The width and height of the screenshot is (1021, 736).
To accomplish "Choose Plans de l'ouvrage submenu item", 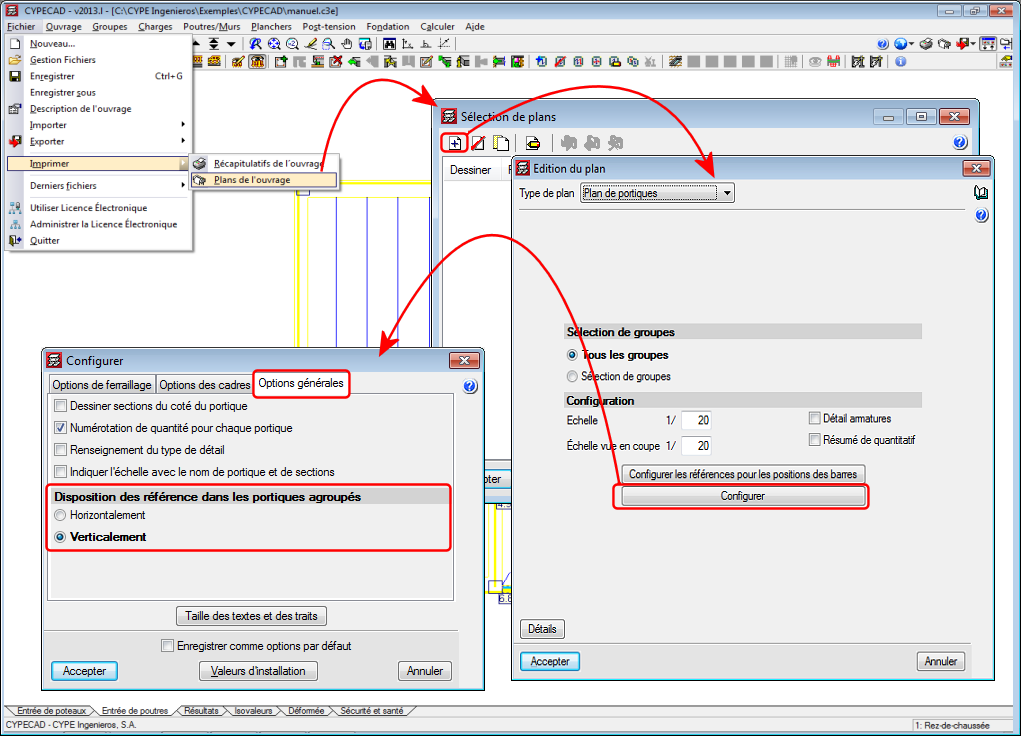I will [x=264, y=180].
